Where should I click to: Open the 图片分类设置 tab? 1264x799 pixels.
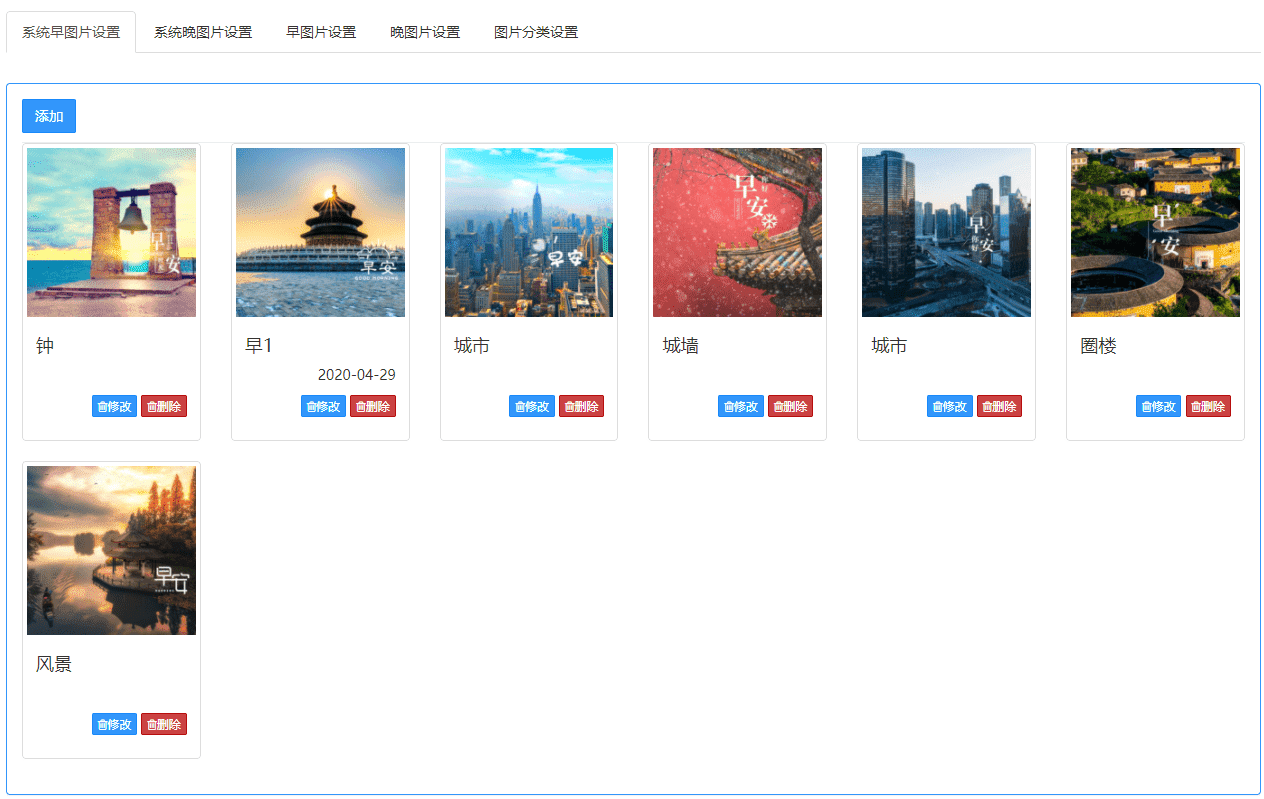pyautogui.click(x=536, y=32)
